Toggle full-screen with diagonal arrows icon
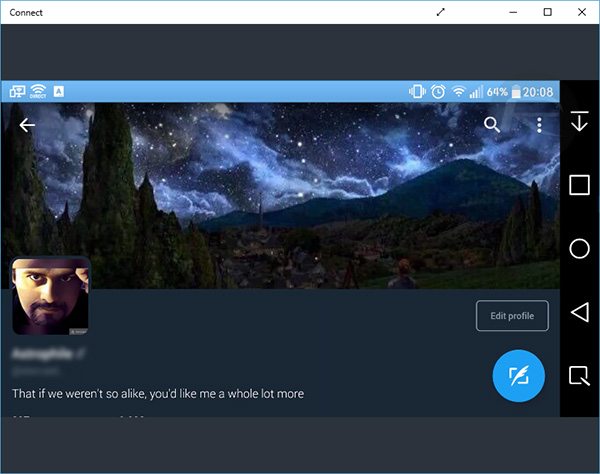The width and height of the screenshot is (600, 474). (441, 12)
